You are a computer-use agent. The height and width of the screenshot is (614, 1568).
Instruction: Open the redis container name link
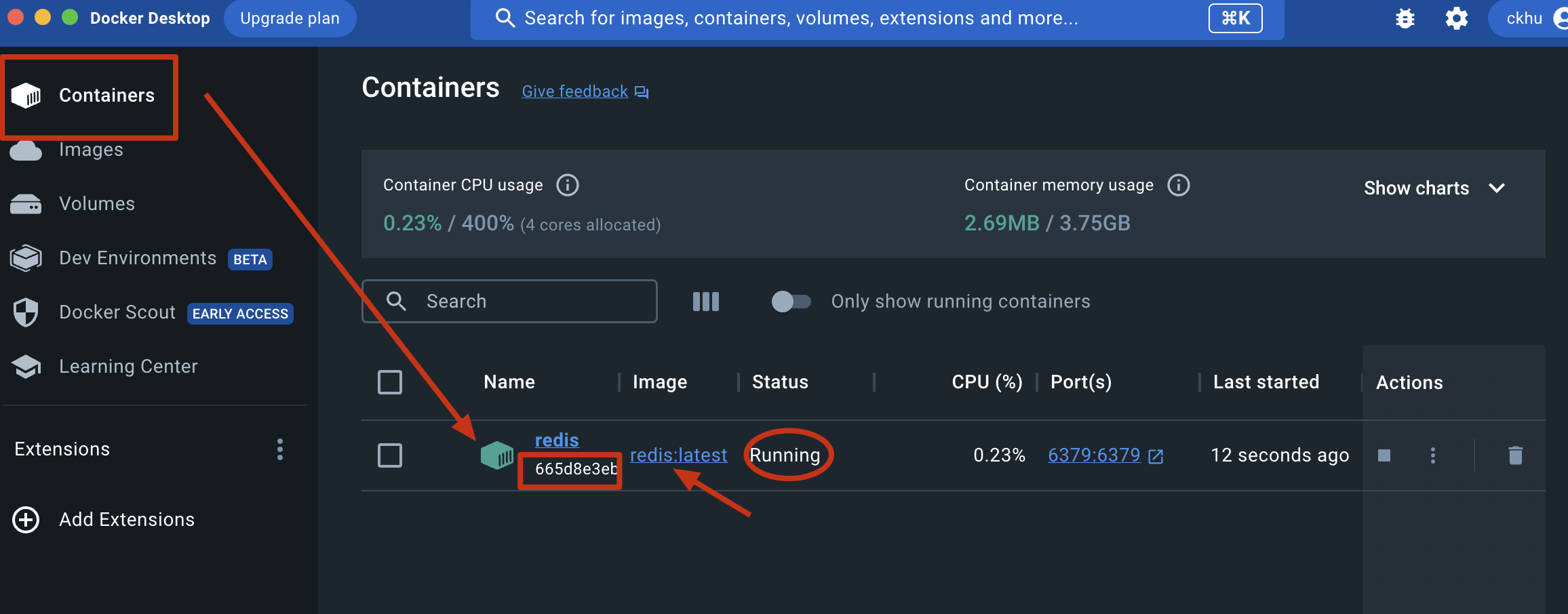(557, 441)
